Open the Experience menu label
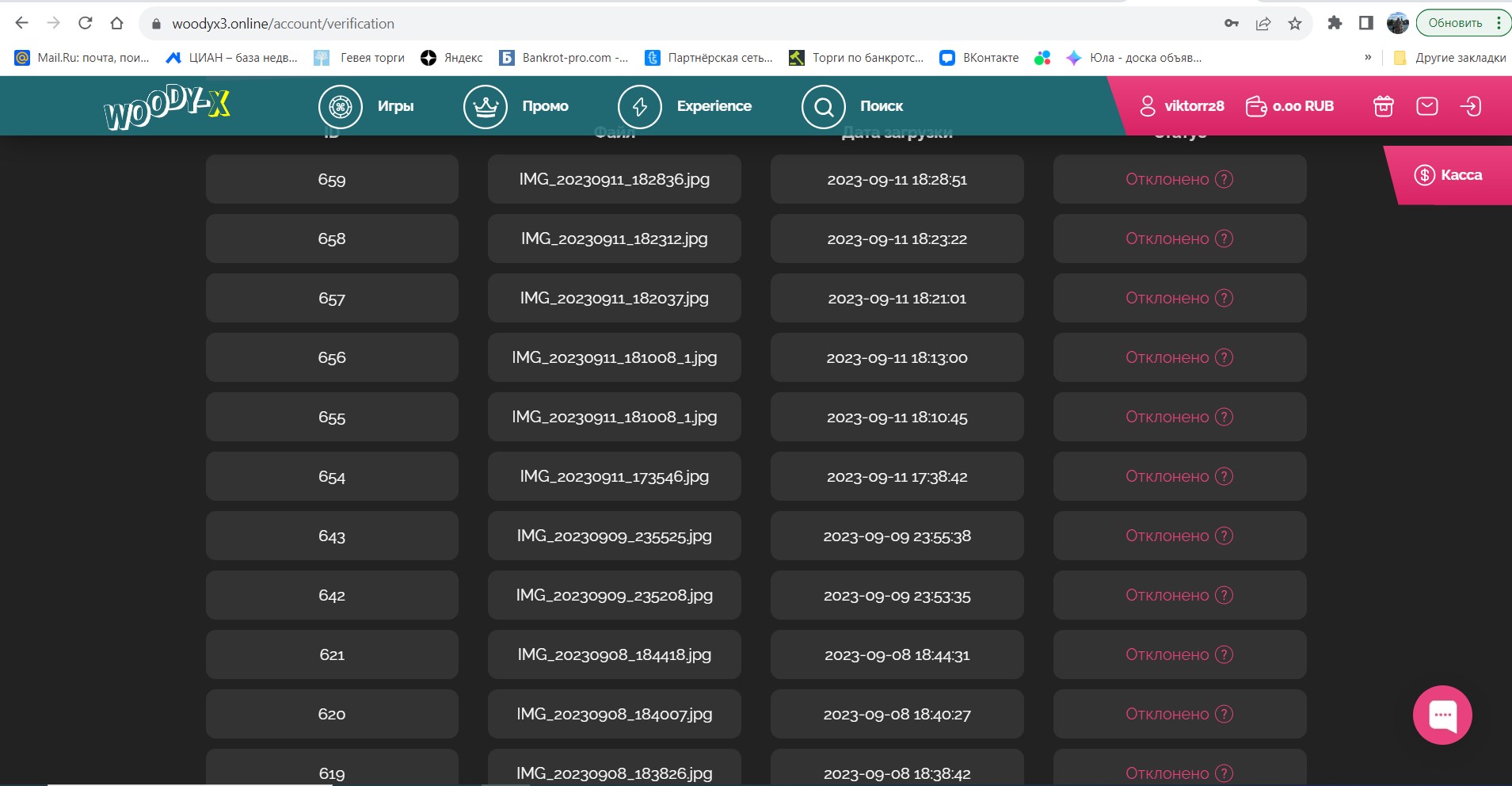Screen dimensions: 1512x786 714,106
